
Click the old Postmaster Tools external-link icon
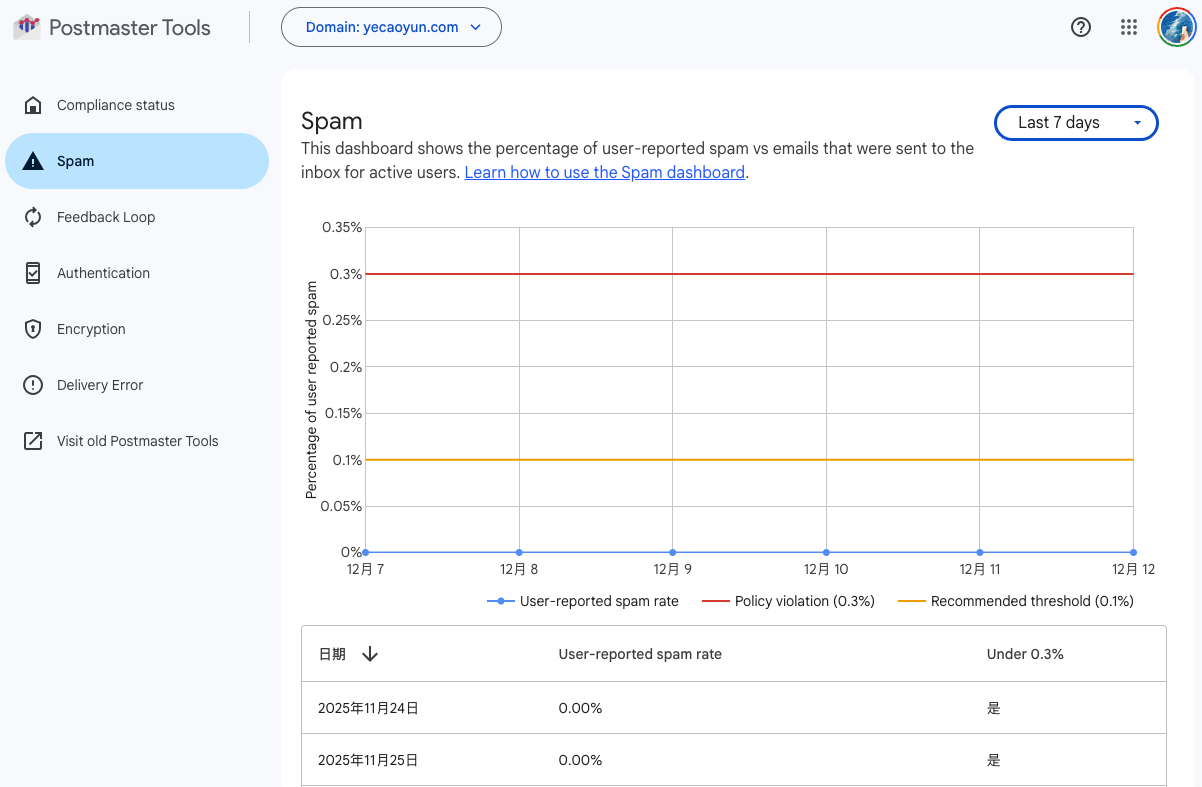[x=33, y=441]
